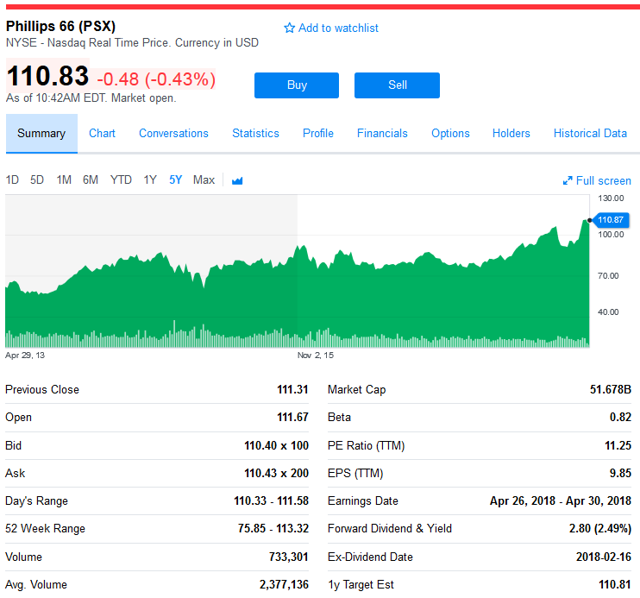The image size is (640, 598).
Task: Click Ex-Dividend Date value 2018-02-16
Action: (x=604, y=557)
